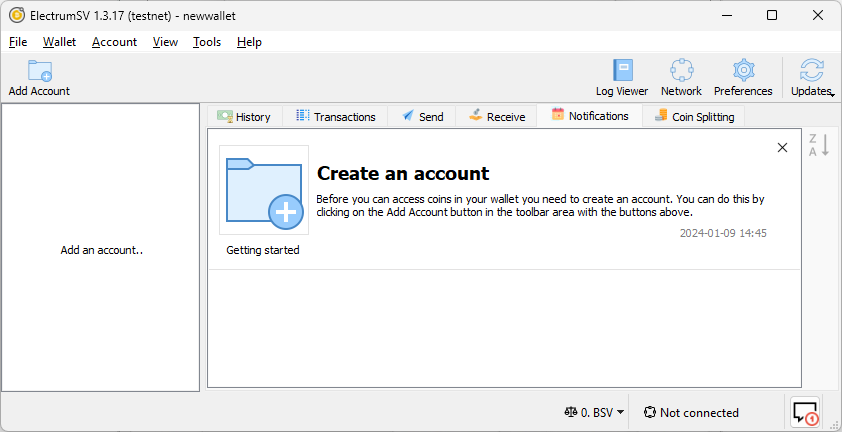842x432 pixels.
Task: Minimize the ElectrumSV window
Action: pos(726,16)
